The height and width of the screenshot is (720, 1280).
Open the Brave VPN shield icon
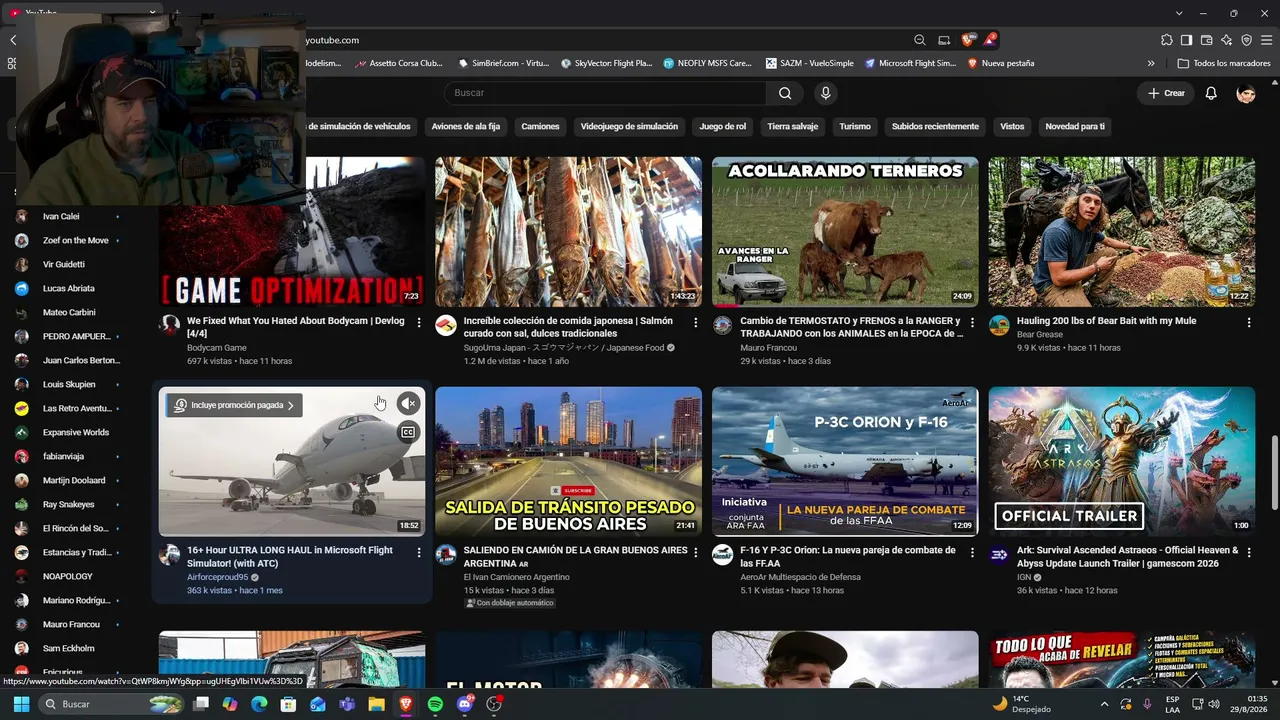[x=1247, y=40]
